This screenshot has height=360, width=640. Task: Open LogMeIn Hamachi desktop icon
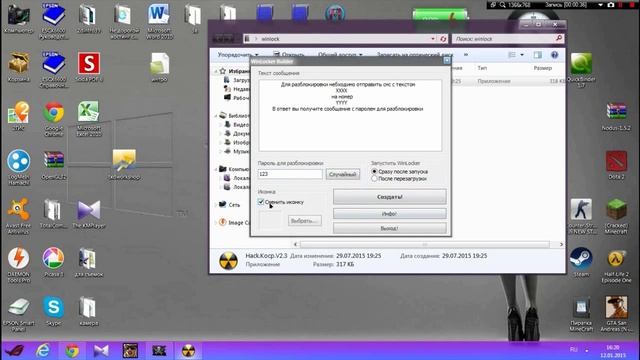tap(18, 167)
